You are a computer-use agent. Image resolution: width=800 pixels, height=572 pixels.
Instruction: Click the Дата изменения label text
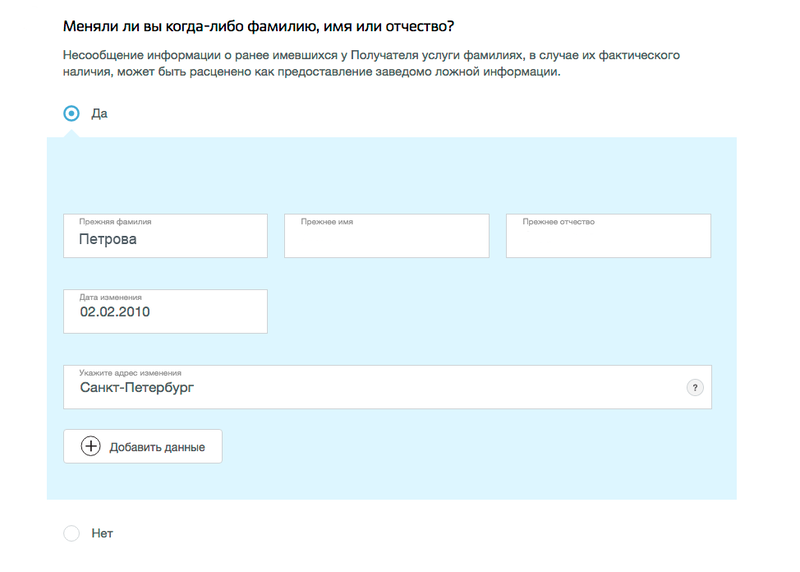110,297
